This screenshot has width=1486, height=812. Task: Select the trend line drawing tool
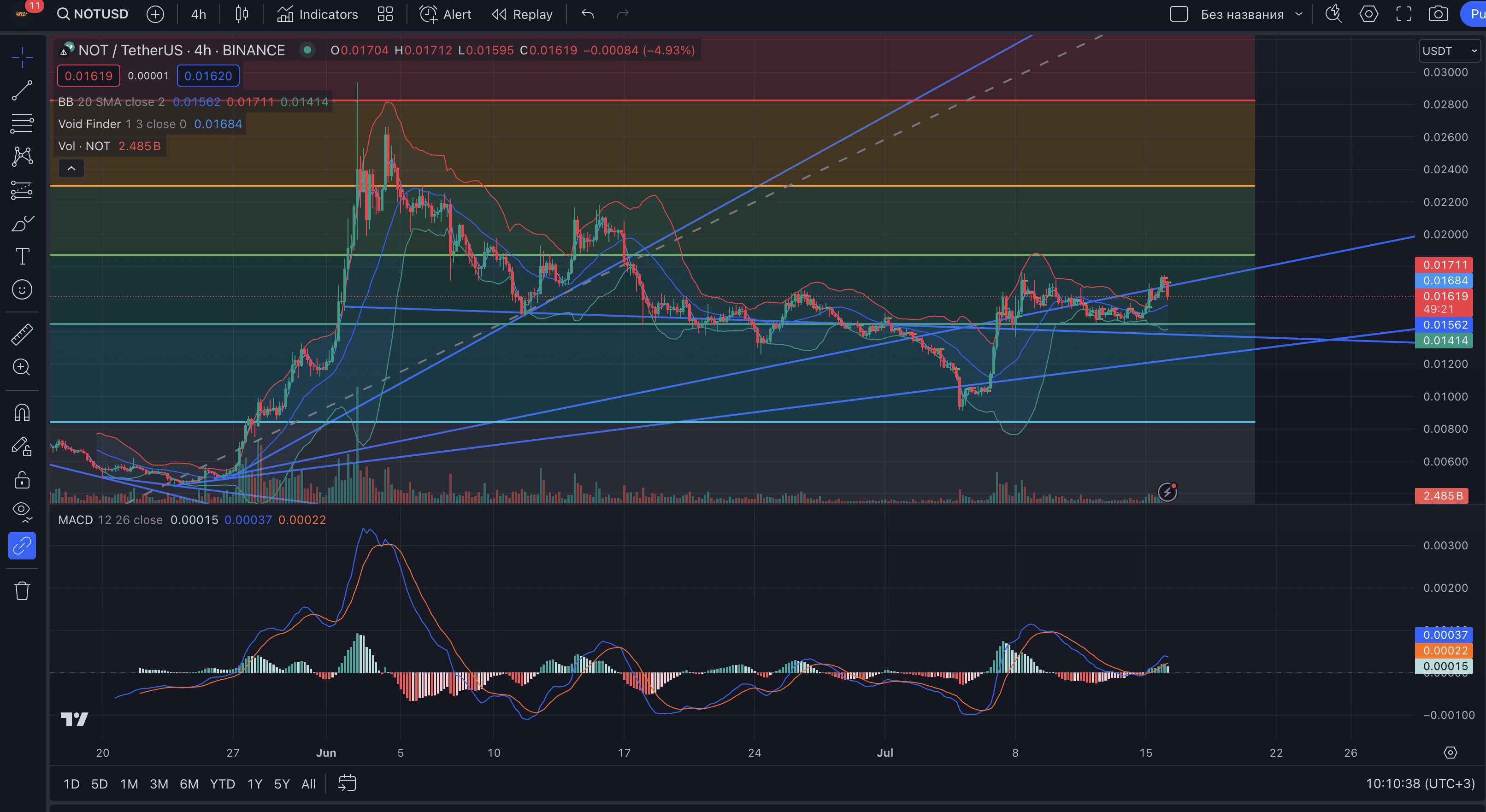(x=22, y=90)
